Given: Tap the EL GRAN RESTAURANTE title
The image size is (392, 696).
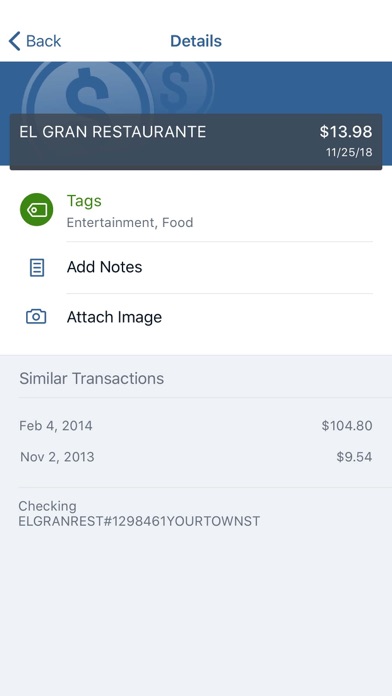Looking at the screenshot, I should tap(112, 132).
